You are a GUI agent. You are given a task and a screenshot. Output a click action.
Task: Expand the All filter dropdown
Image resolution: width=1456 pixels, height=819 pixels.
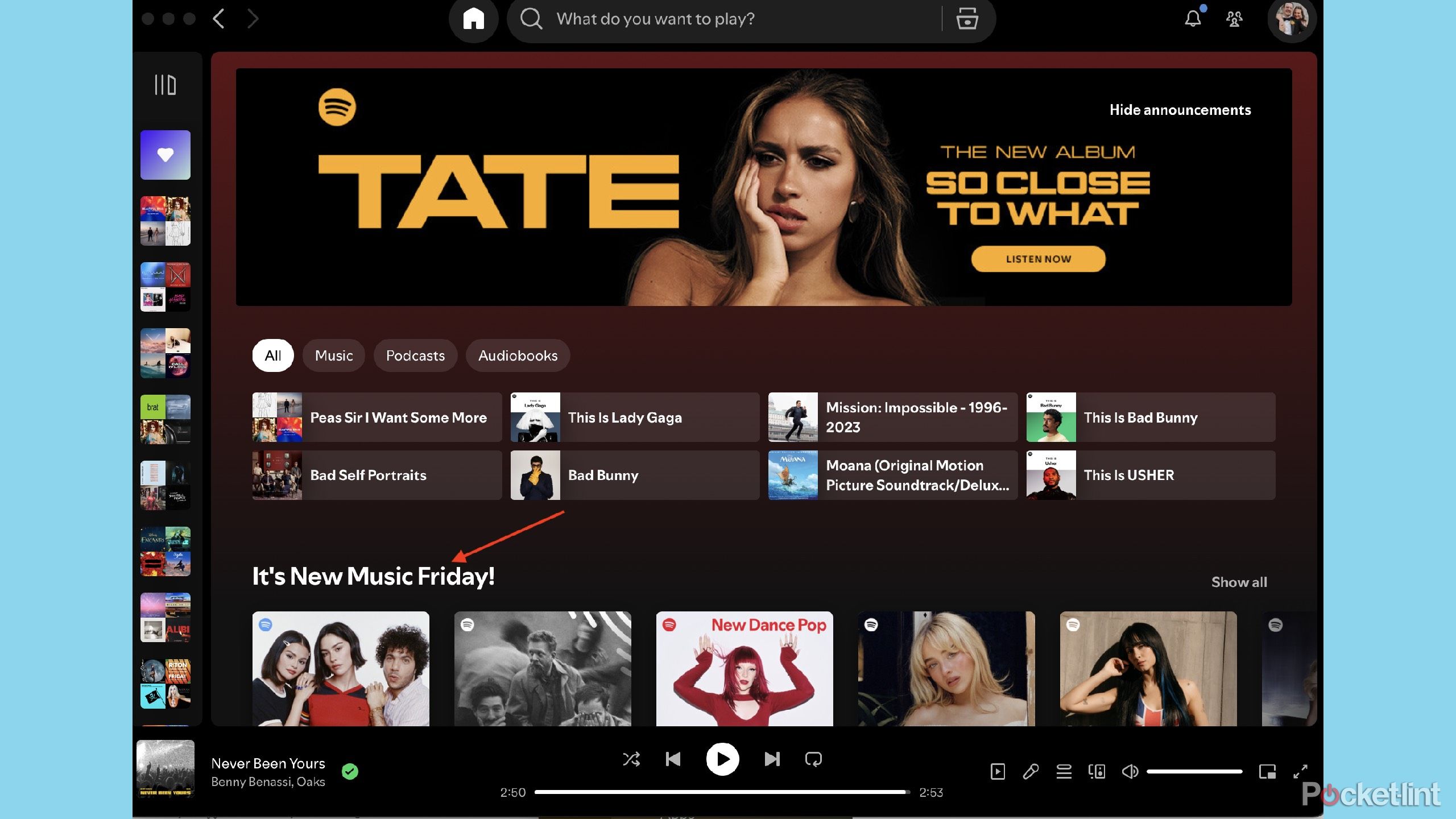pos(272,355)
